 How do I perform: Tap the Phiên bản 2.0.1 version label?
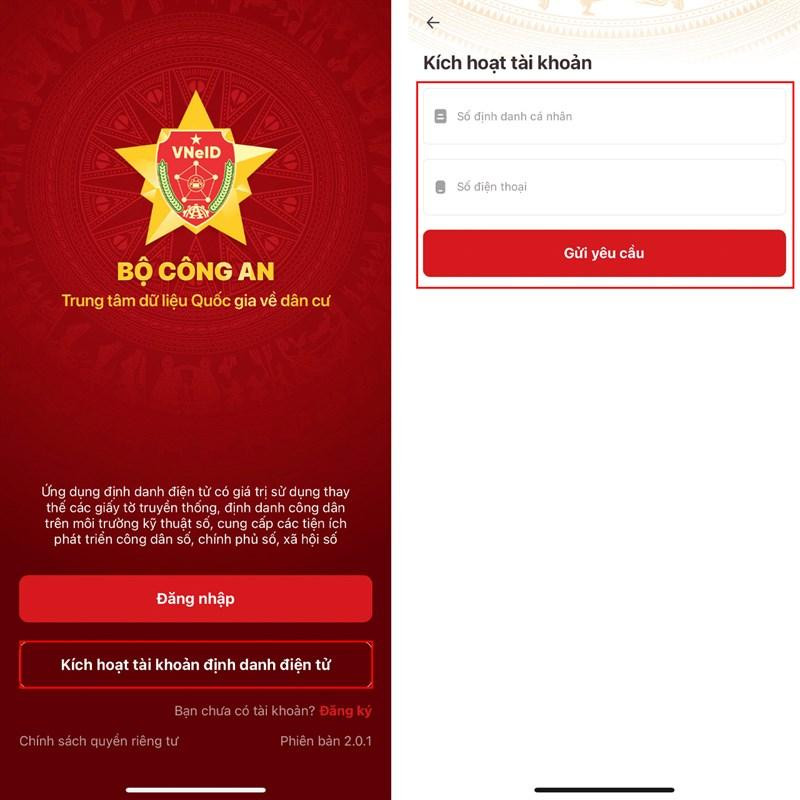coord(326,741)
